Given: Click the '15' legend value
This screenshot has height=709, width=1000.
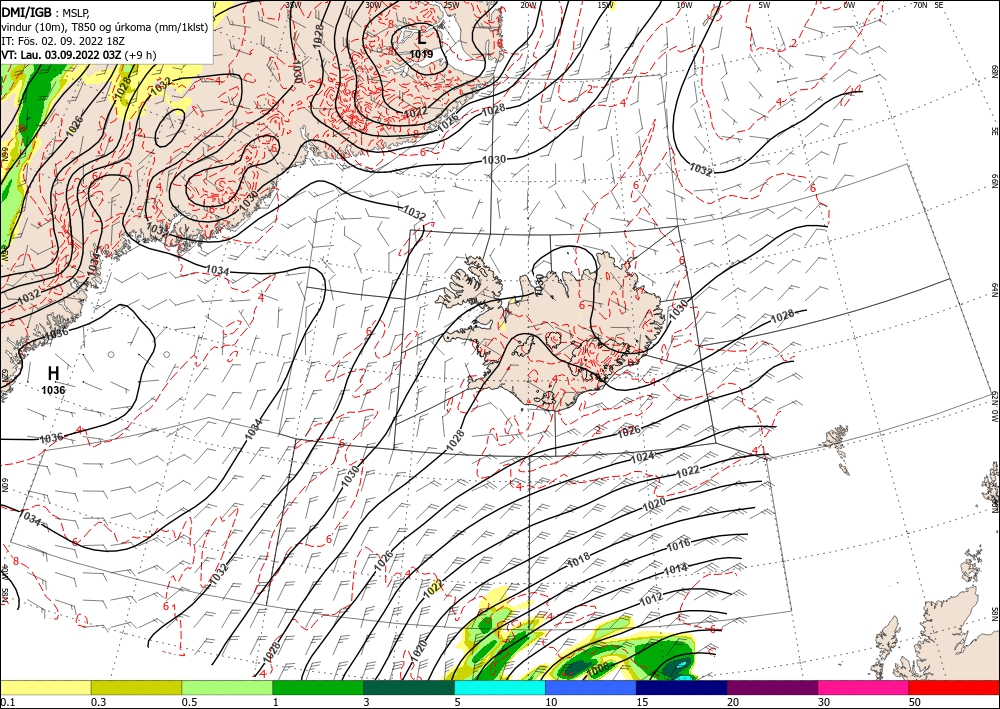Looking at the screenshot, I should (x=642, y=702).
